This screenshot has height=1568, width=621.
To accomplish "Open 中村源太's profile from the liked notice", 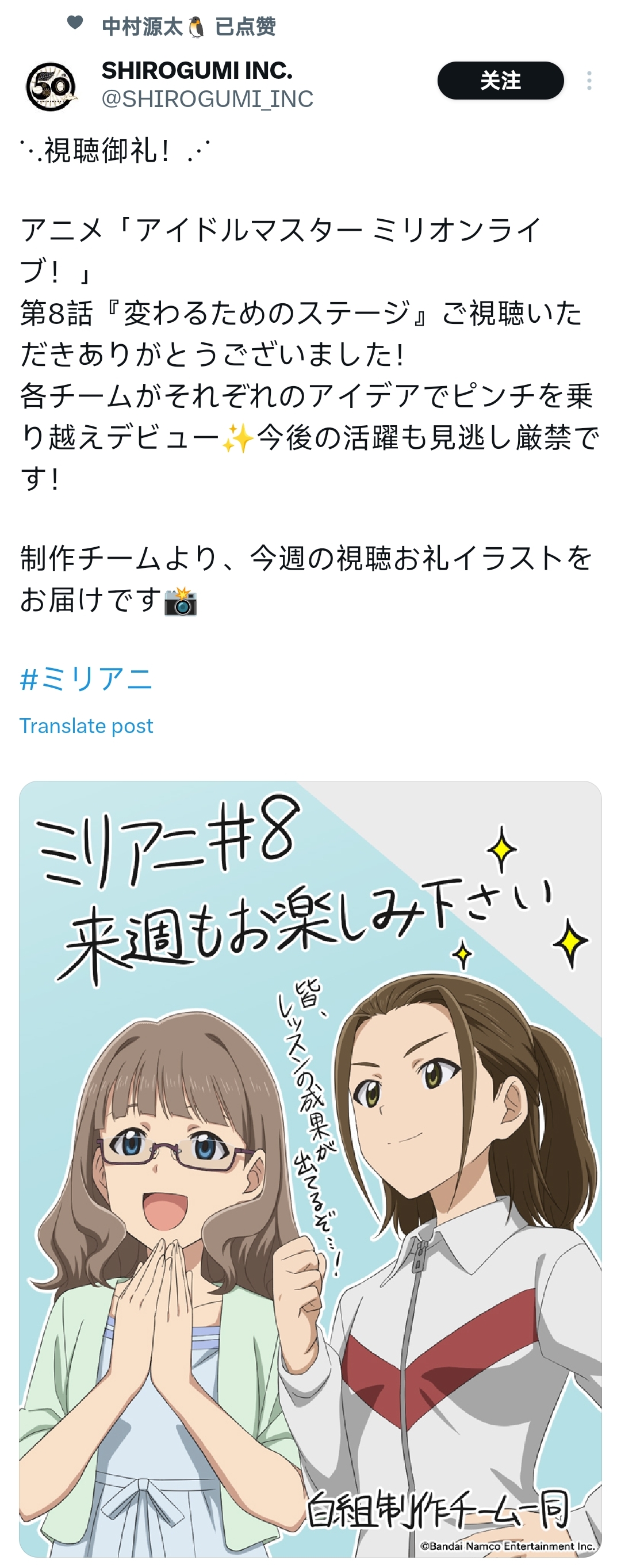I will coord(143,27).
